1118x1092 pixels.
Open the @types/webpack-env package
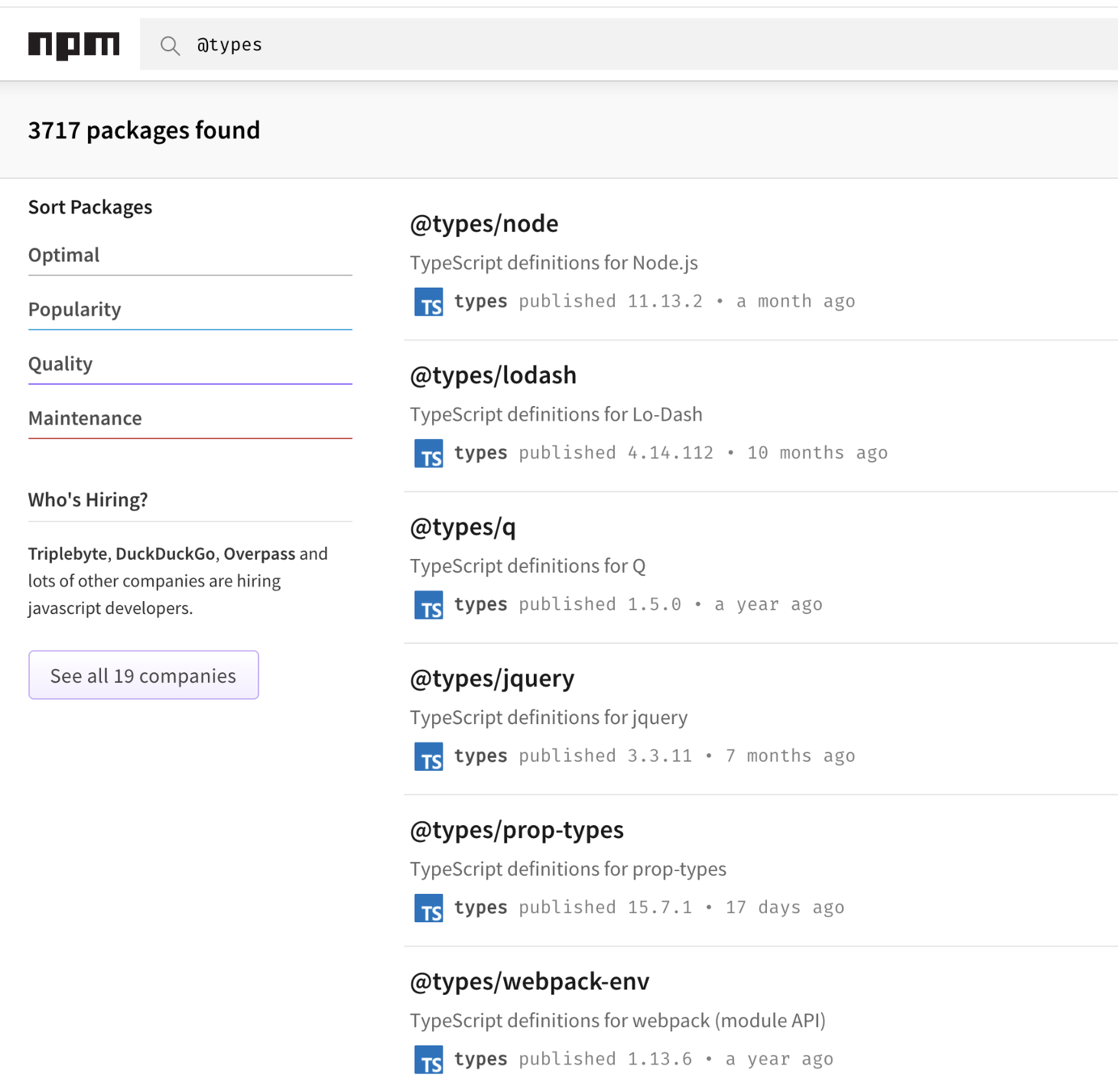tap(529, 982)
